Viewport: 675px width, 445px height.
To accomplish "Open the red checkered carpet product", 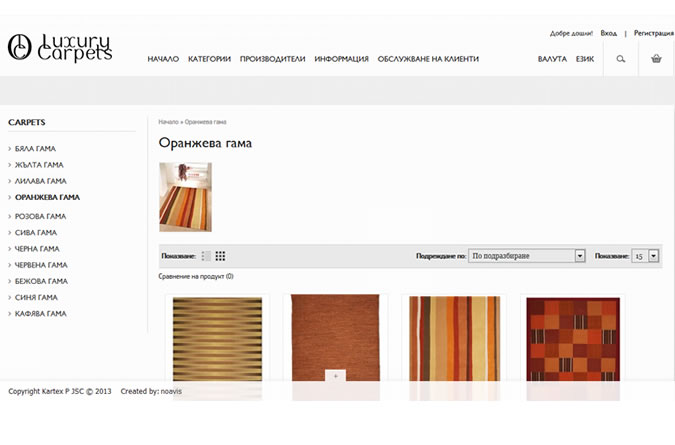I will coord(573,339).
